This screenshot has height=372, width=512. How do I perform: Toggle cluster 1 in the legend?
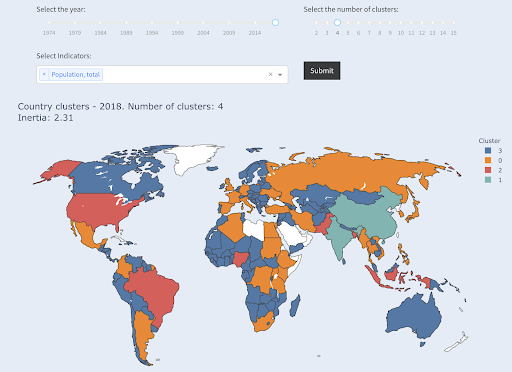pos(493,180)
